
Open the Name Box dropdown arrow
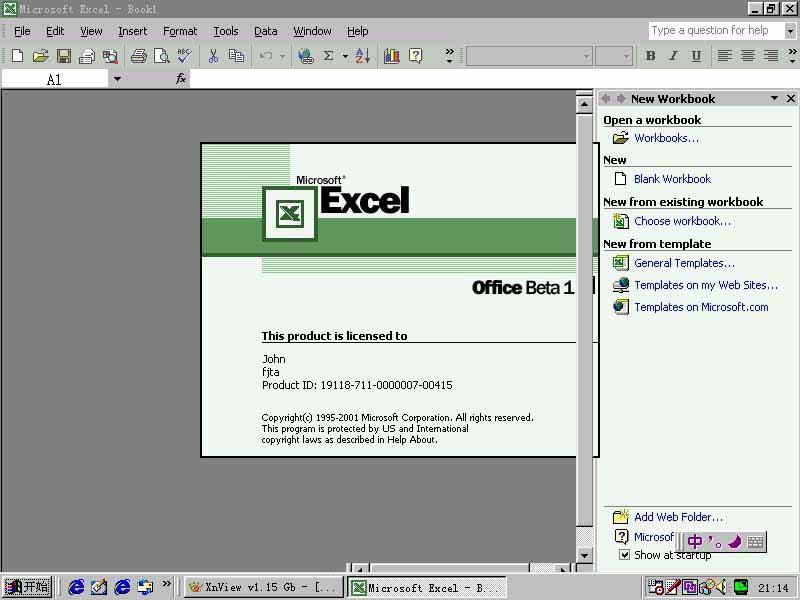(x=117, y=79)
